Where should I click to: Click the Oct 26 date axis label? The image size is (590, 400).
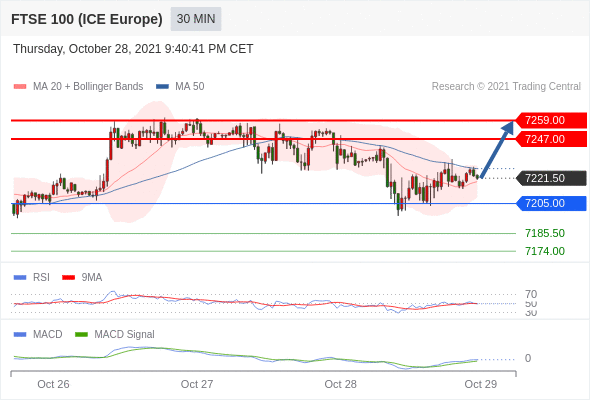pyautogui.click(x=53, y=384)
